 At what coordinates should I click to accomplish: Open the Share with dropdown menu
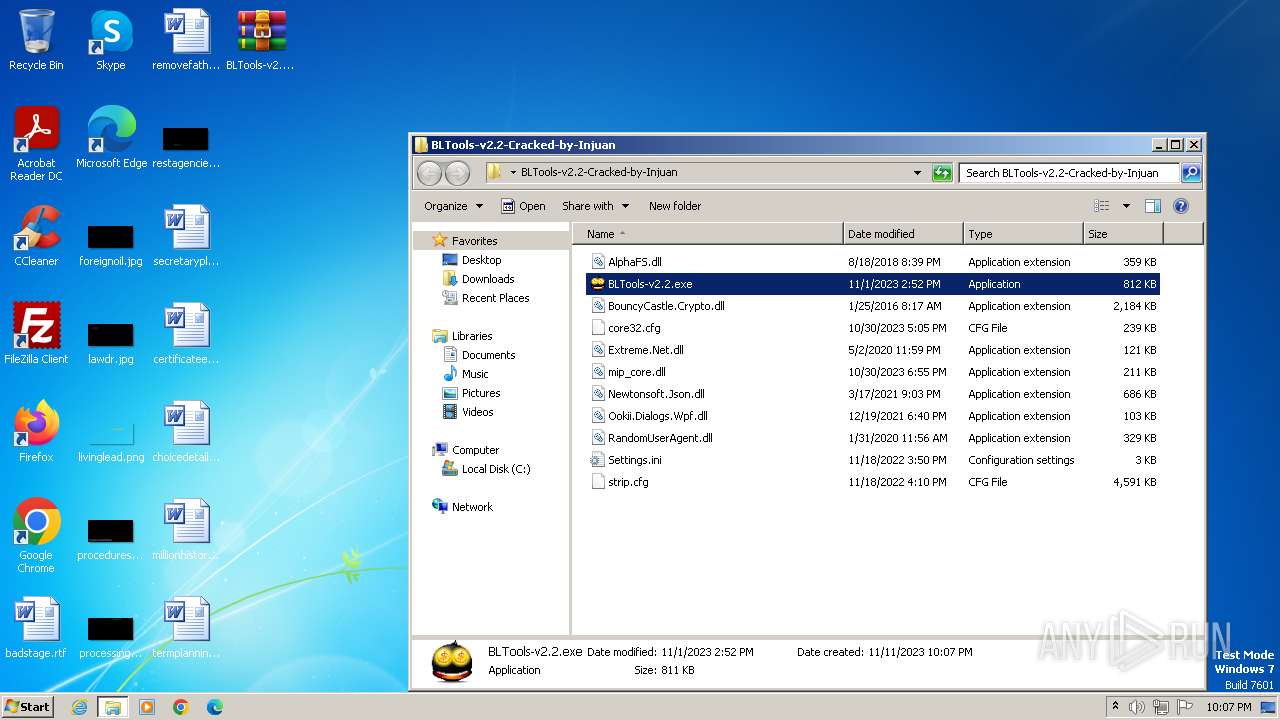595,206
